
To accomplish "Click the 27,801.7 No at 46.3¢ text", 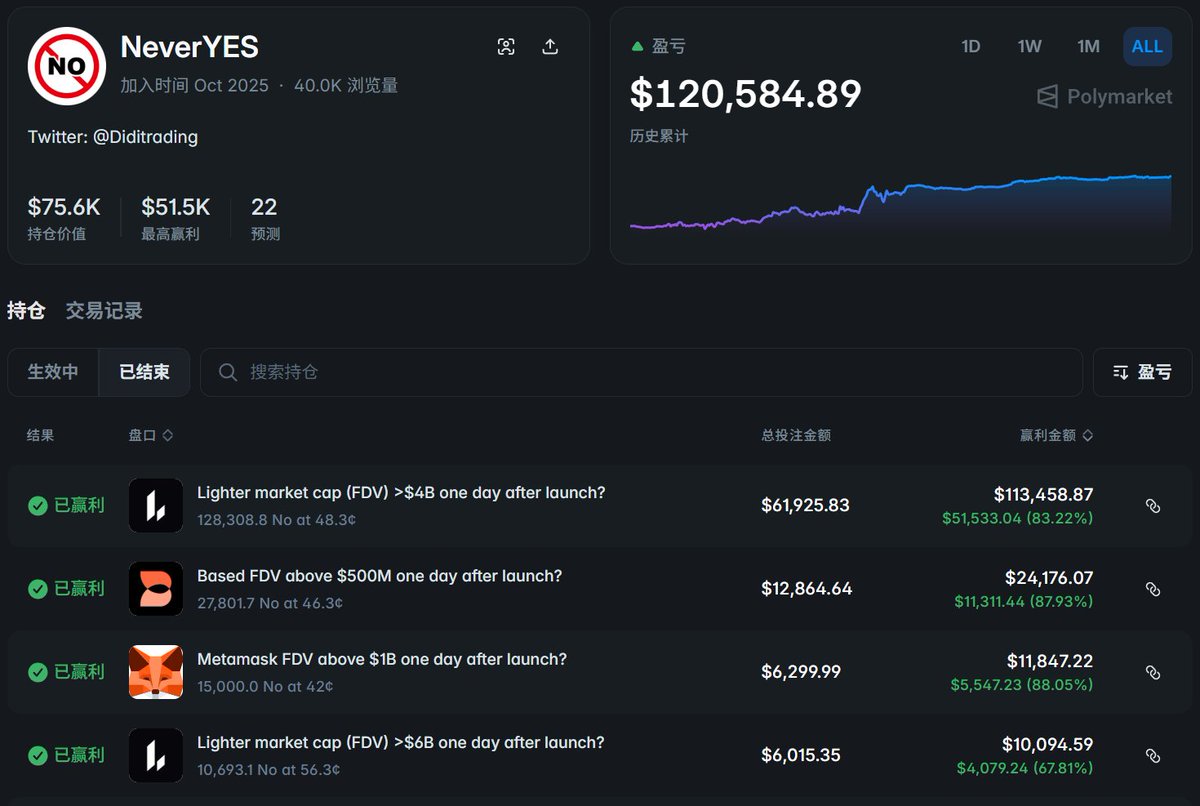I will [270, 603].
